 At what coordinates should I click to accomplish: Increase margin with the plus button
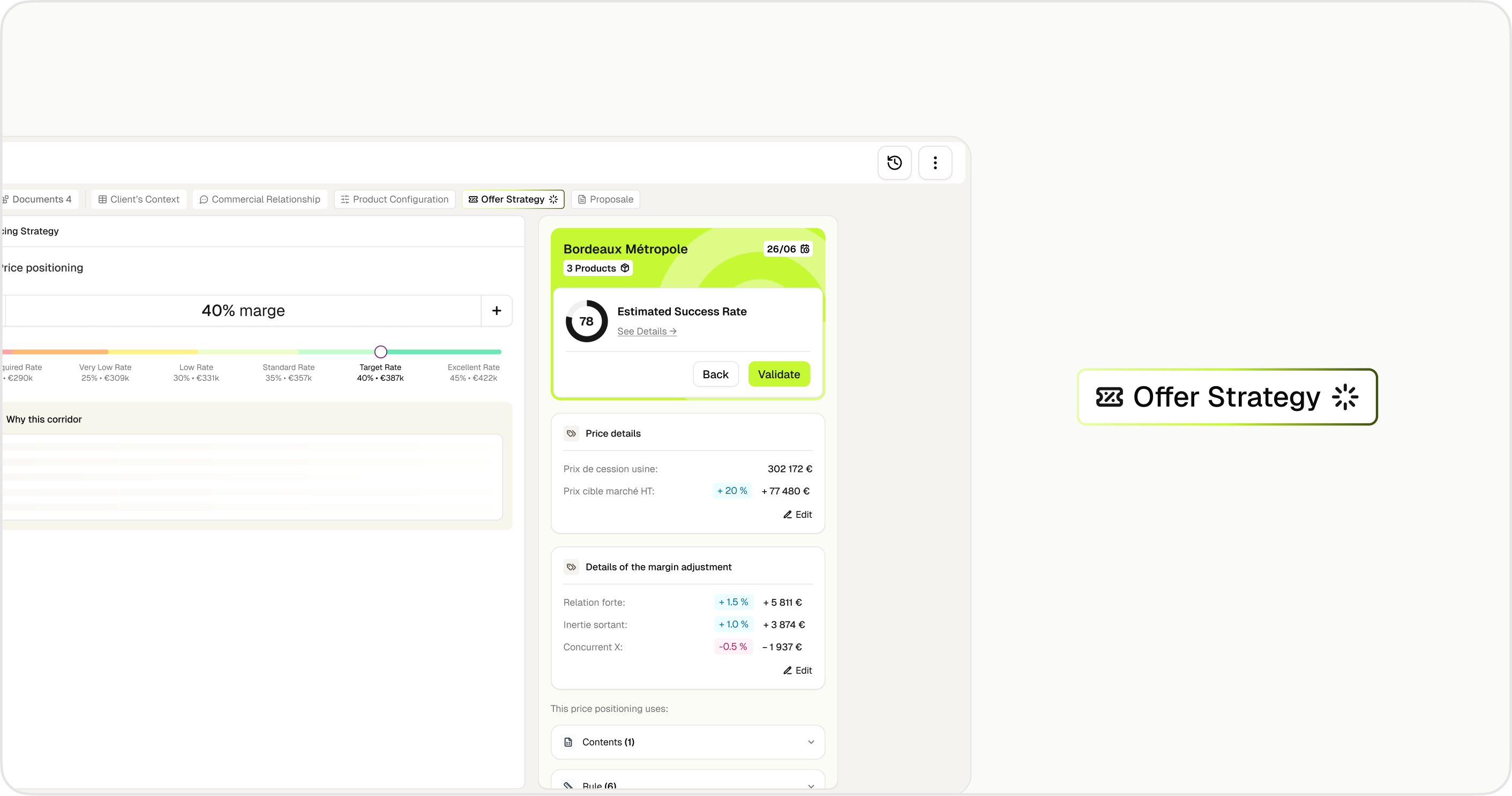coord(497,311)
